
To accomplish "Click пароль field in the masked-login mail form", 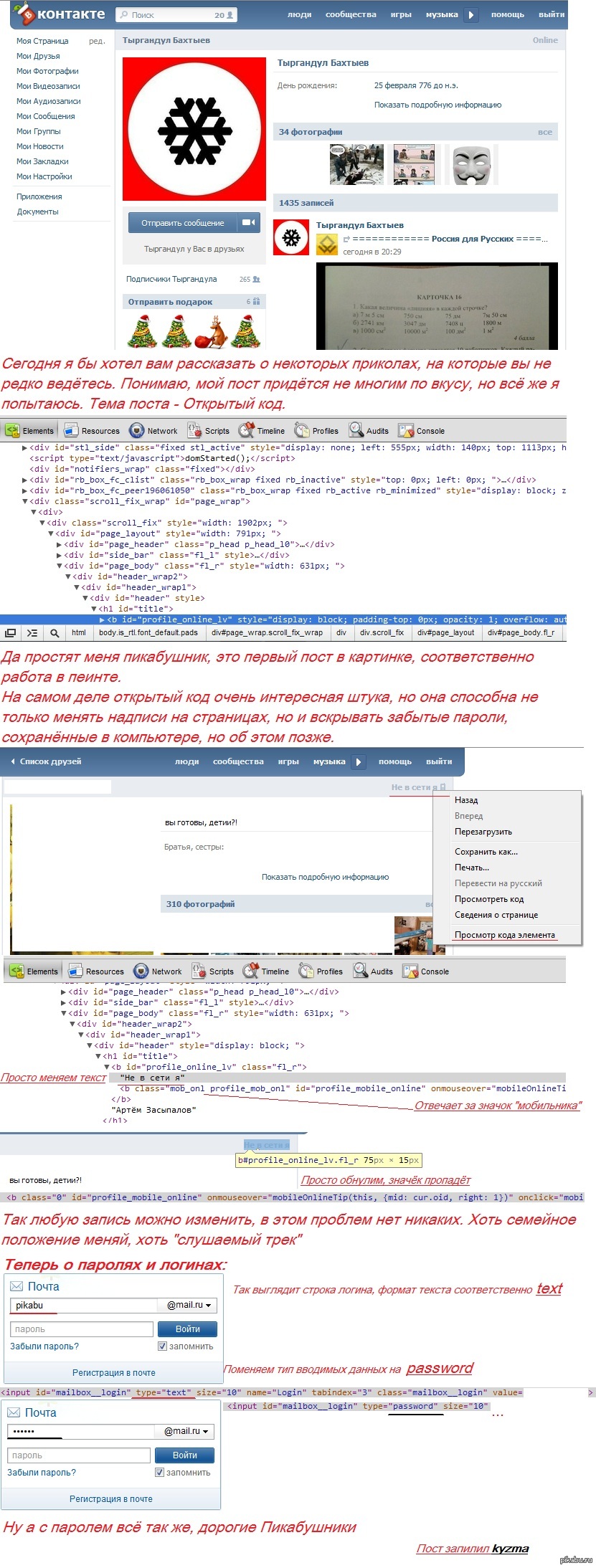I will pos(79,1455).
